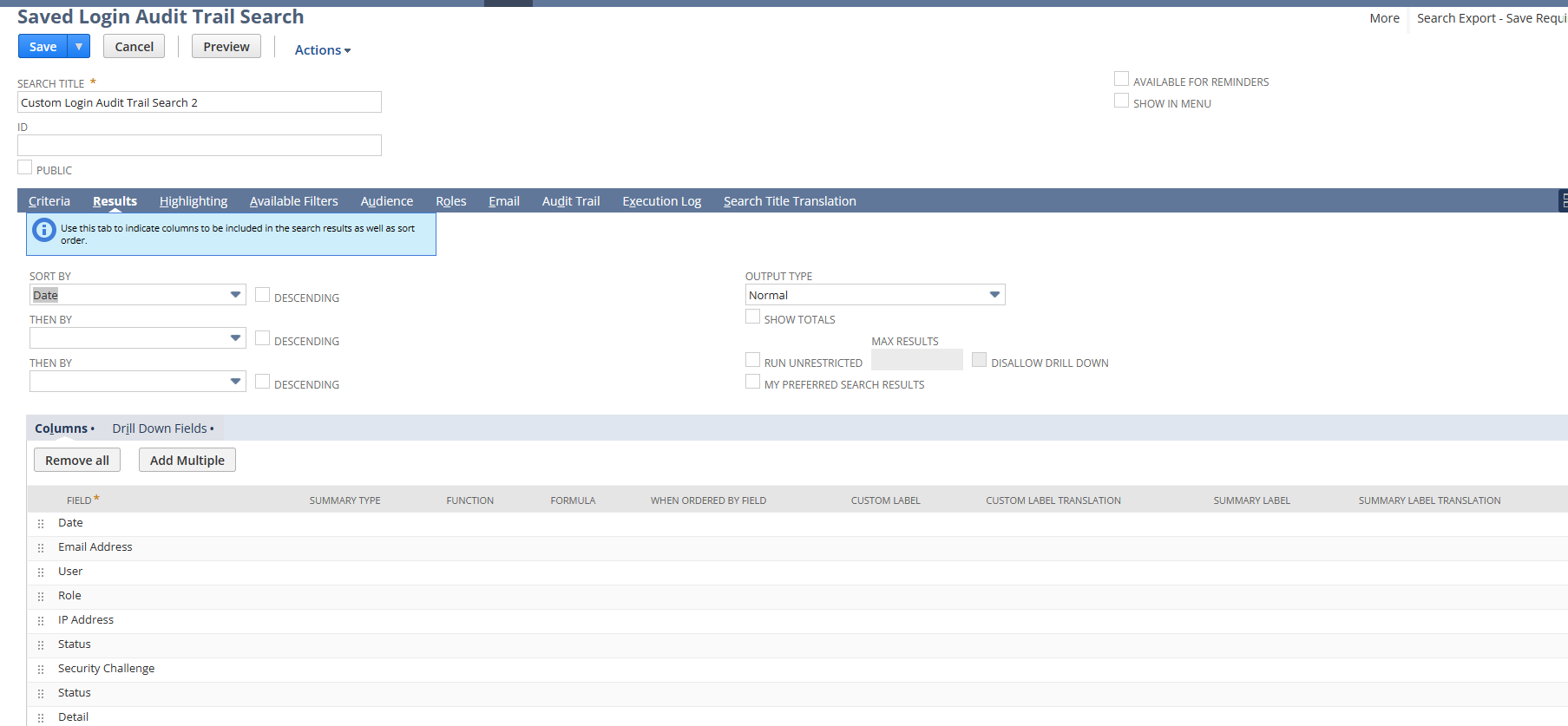1568x726 pixels.
Task: Check Available for Reminders option
Action: click(x=1121, y=79)
